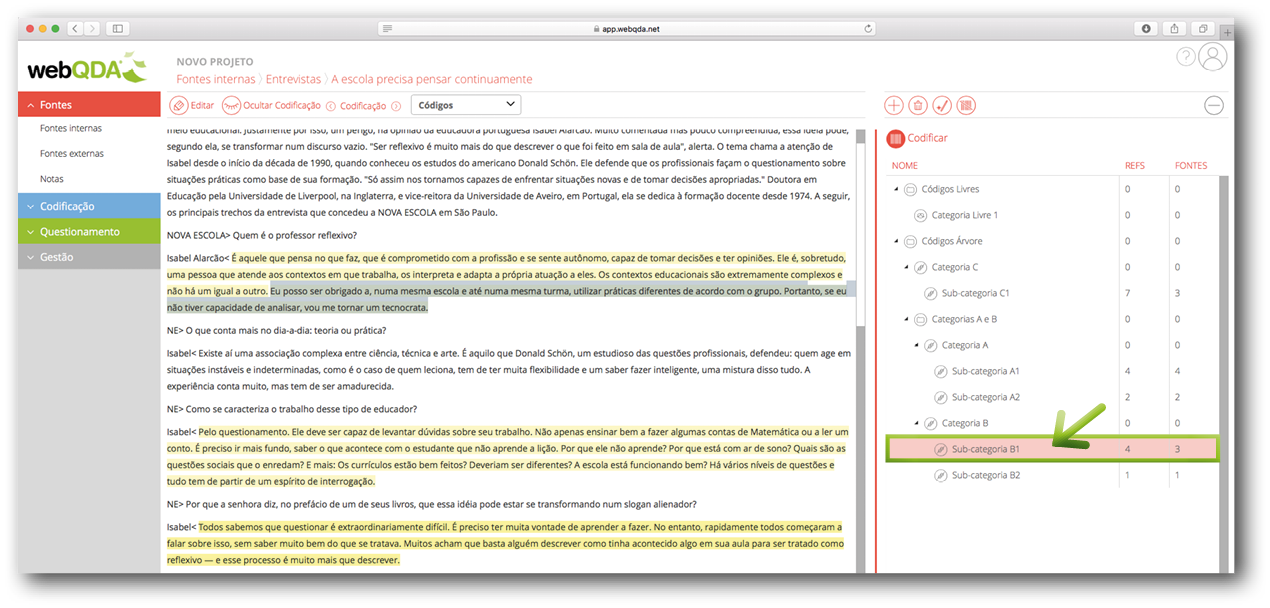This screenshot has height=608, width=1270.
Task: Click the REFS column header
Action: (1135, 166)
